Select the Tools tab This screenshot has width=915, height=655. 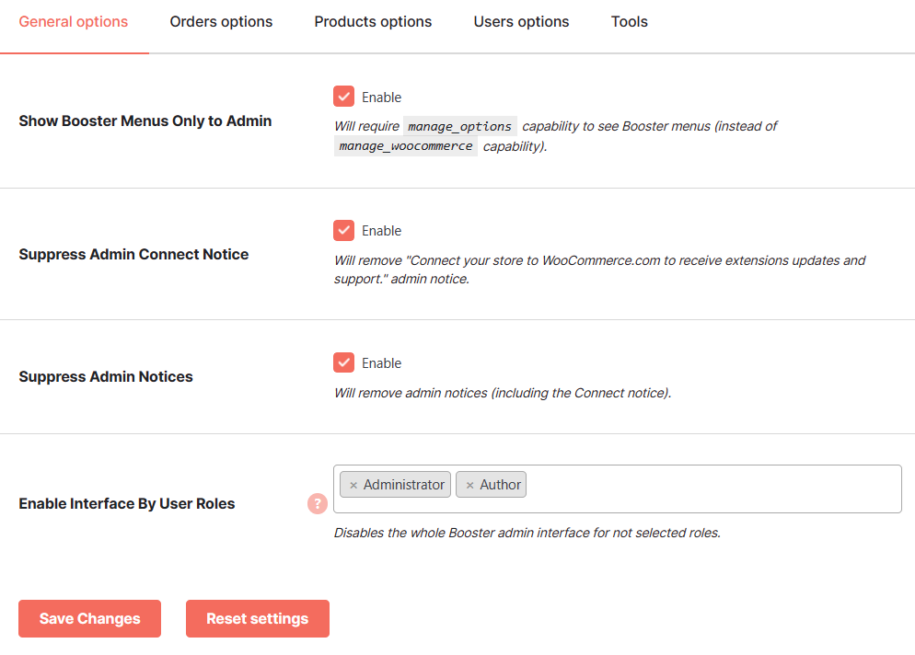pyautogui.click(x=629, y=22)
